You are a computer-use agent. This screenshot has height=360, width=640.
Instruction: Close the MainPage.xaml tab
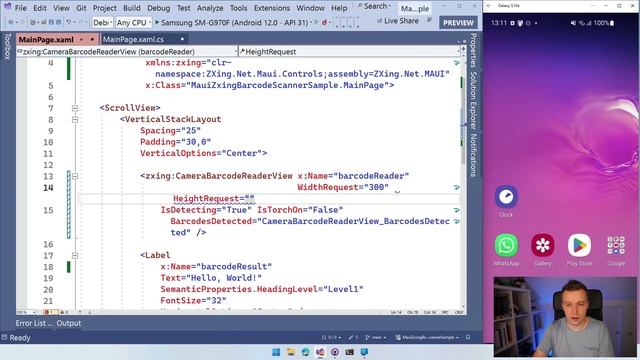click(92, 39)
